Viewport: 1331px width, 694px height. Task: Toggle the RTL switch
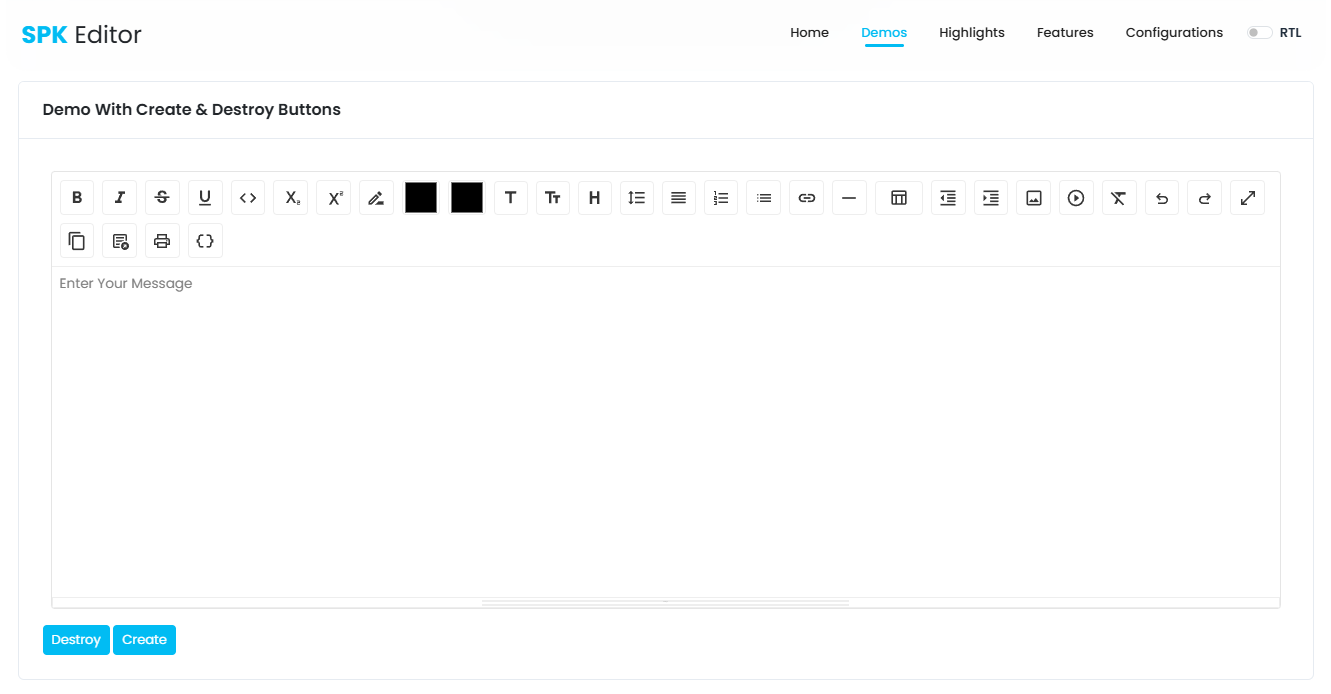pyautogui.click(x=1258, y=31)
